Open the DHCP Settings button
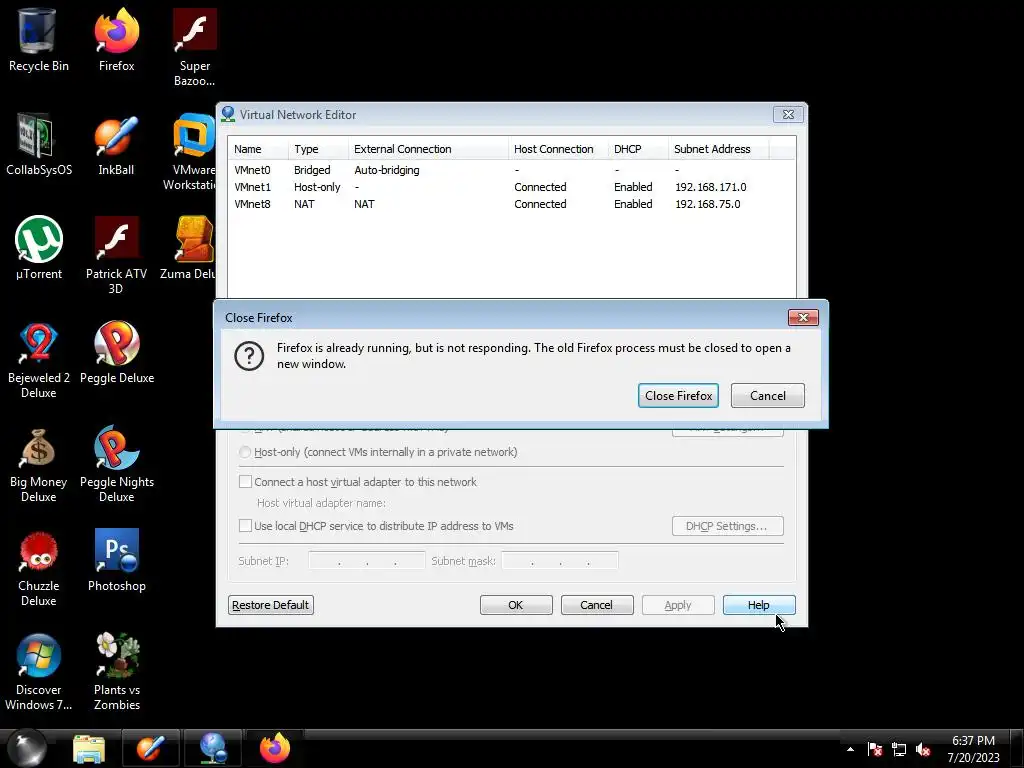This screenshot has height=768, width=1024. 728,526
